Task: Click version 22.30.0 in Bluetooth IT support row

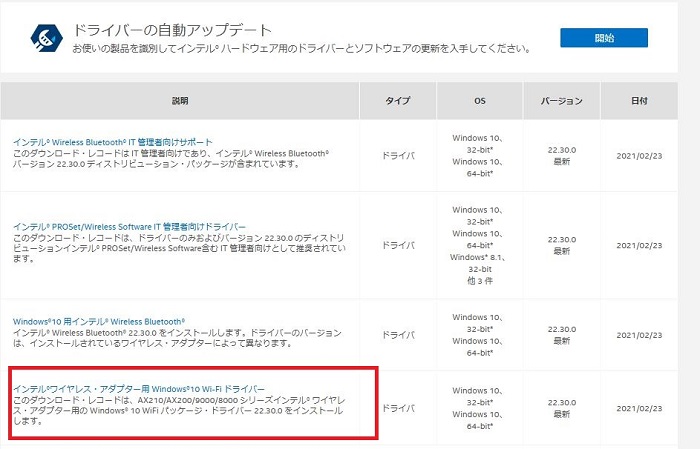Action: click(562, 150)
